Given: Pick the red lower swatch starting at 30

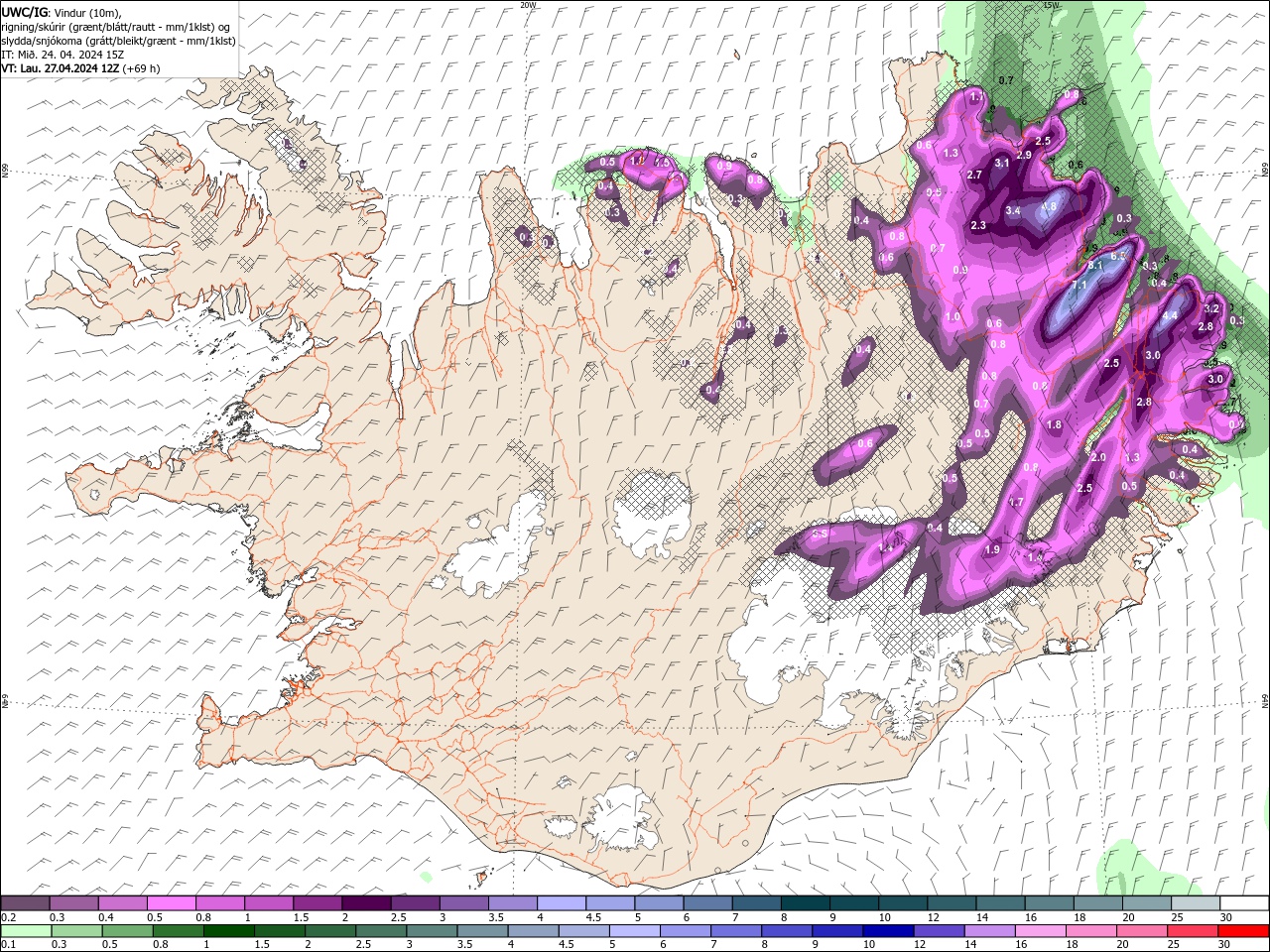Looking at the screenshot, I should (1243, 931).
